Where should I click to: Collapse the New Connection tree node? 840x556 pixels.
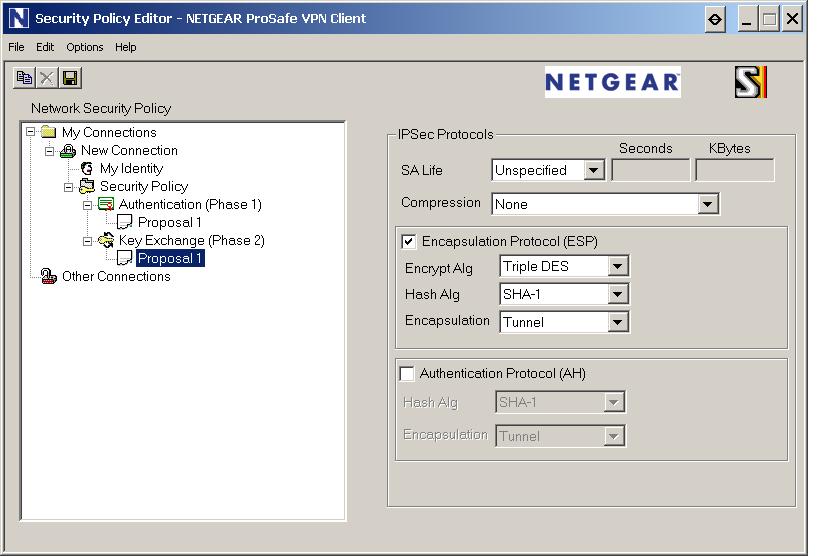49,151
